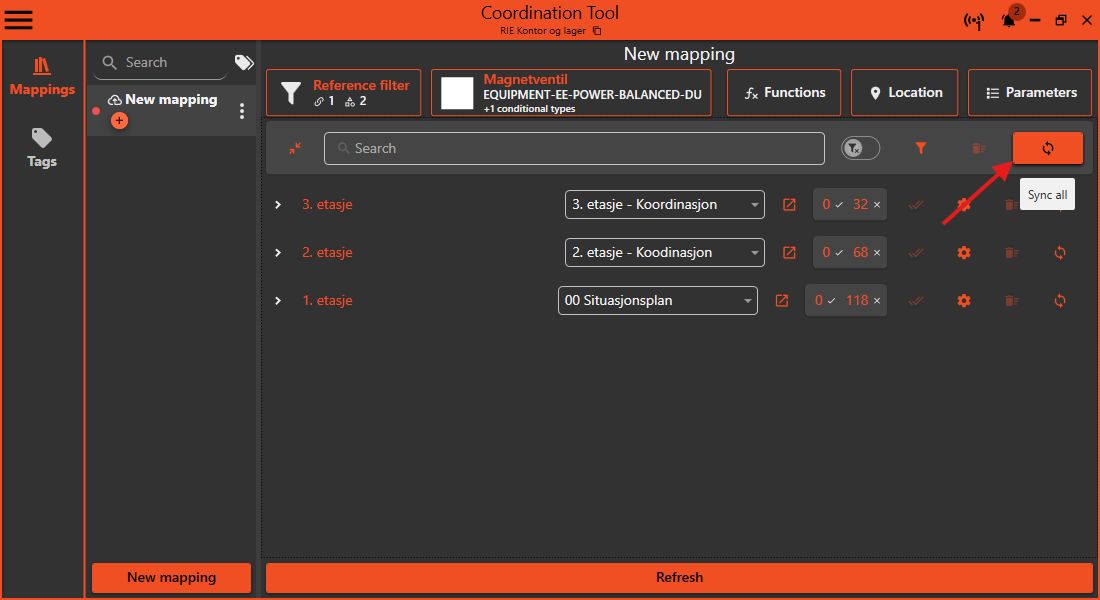This screenshot has height=600, width=1100.
Task: Open gear settings on the 2. etasje row
Action: point(963,252)
